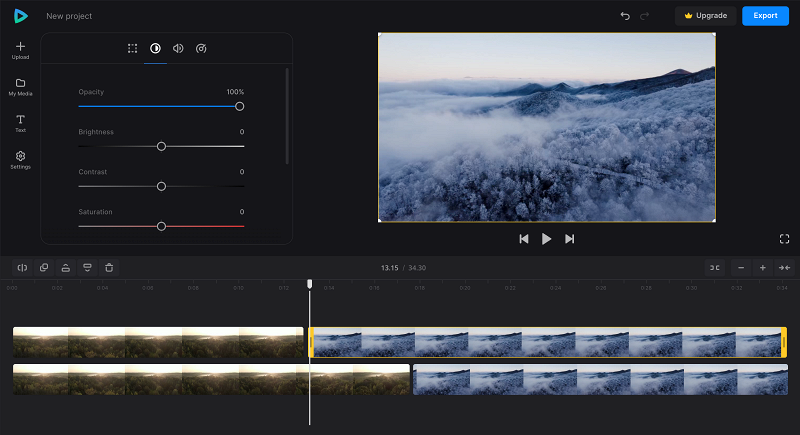
Task: Click the Contrast slider handle
Action: coord(161,186)
